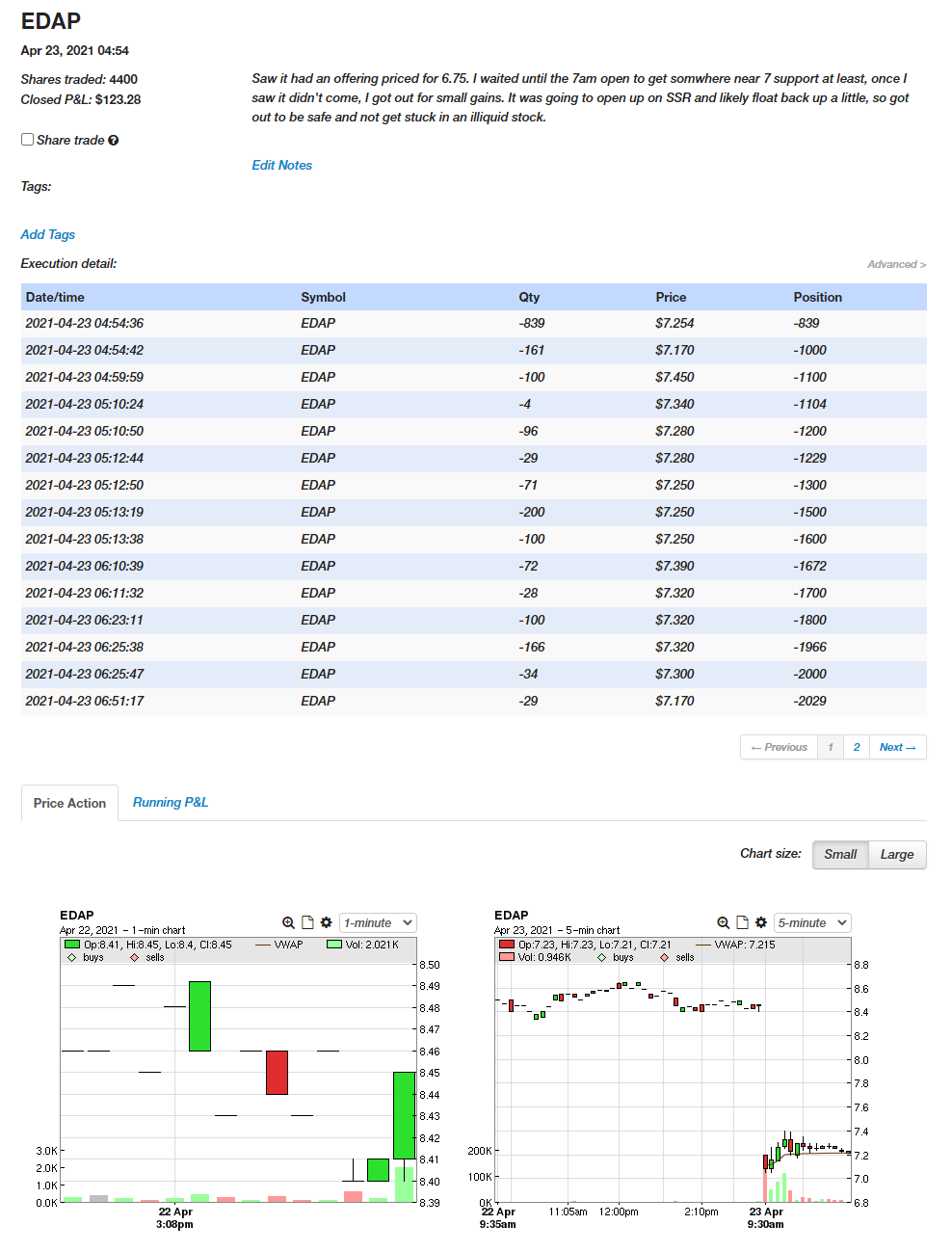Select Large chart size
Viewport: 952px width, 1252px height.
point(896,854)
